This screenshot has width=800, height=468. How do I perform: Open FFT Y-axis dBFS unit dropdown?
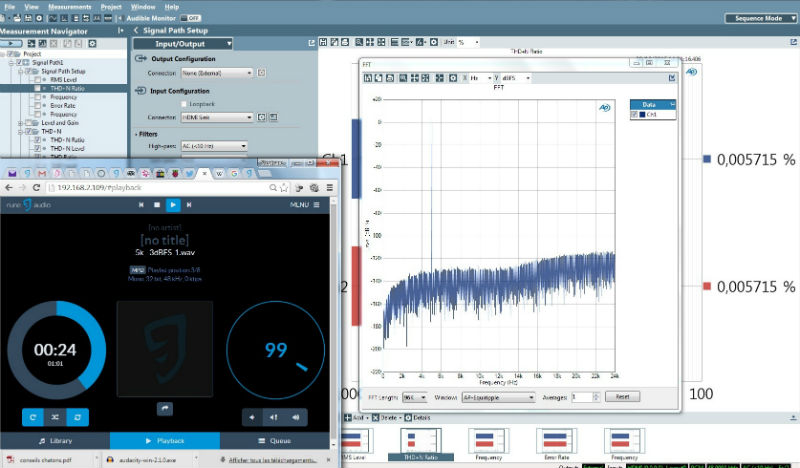[516, 78]
